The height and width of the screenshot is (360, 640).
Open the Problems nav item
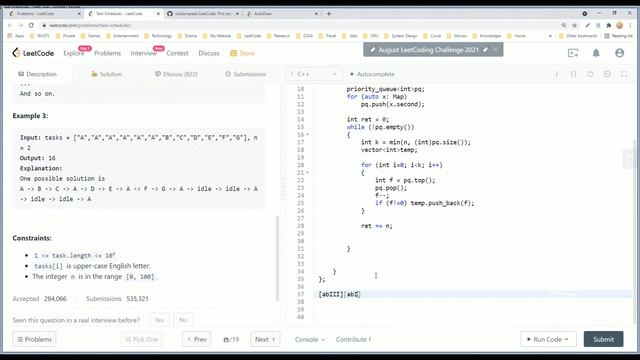pos(107,53)
